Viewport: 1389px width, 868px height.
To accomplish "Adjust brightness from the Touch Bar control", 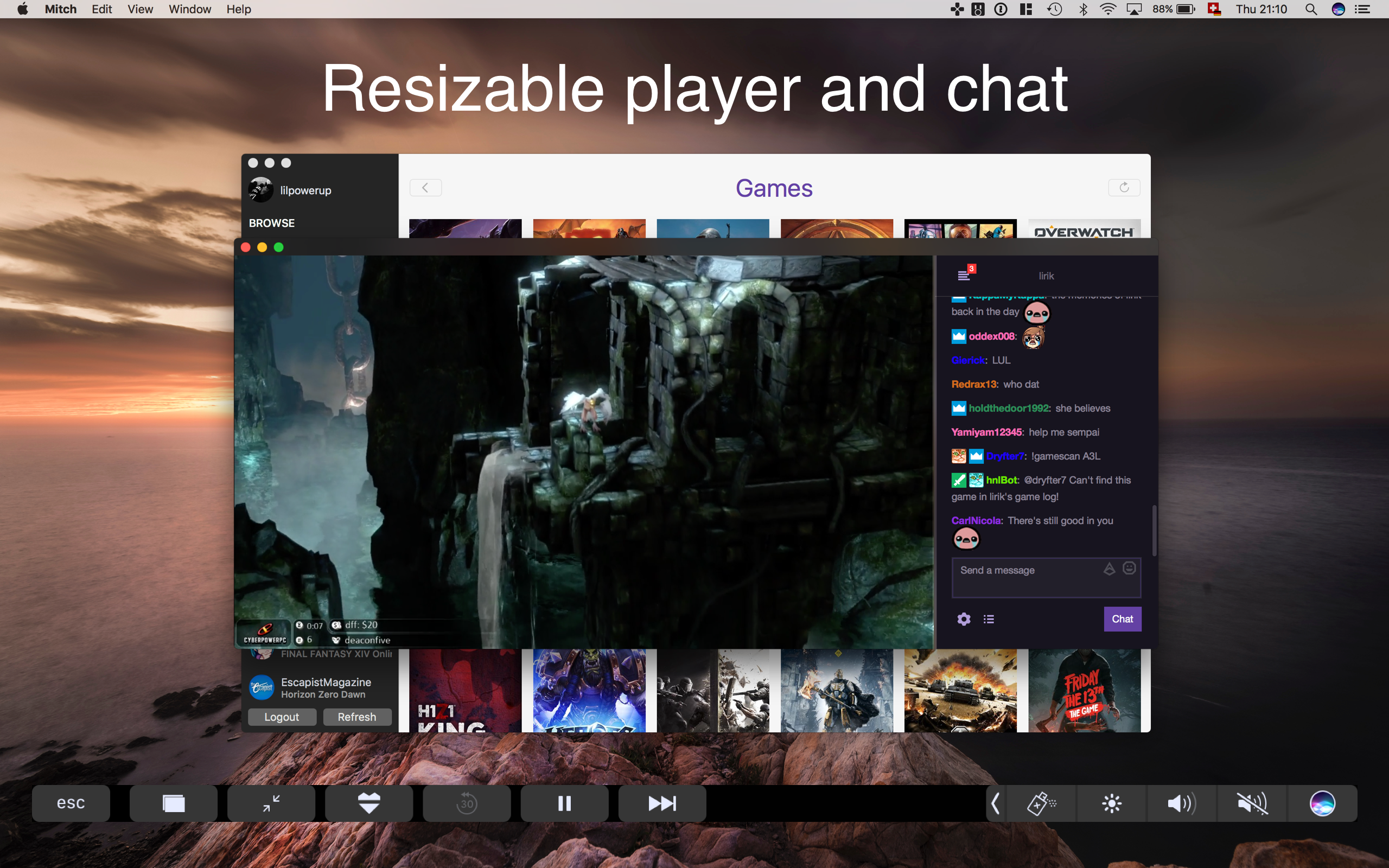I will pos(1111,803).
